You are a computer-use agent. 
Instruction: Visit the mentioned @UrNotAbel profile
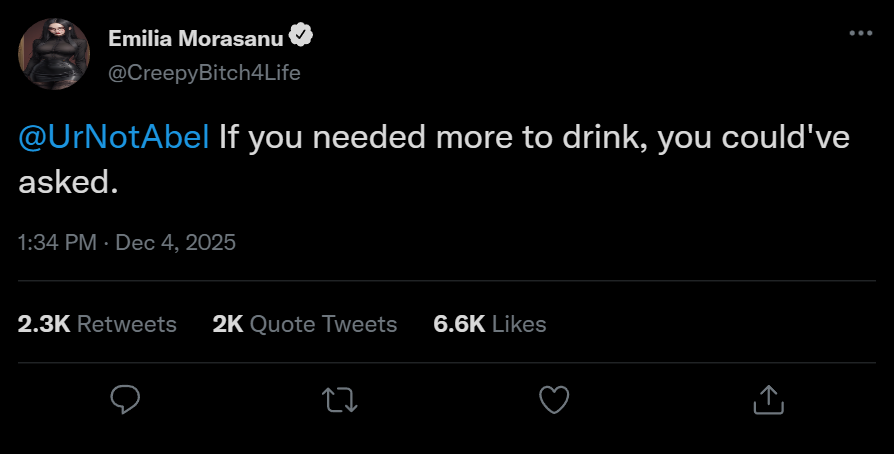[114, 138]
